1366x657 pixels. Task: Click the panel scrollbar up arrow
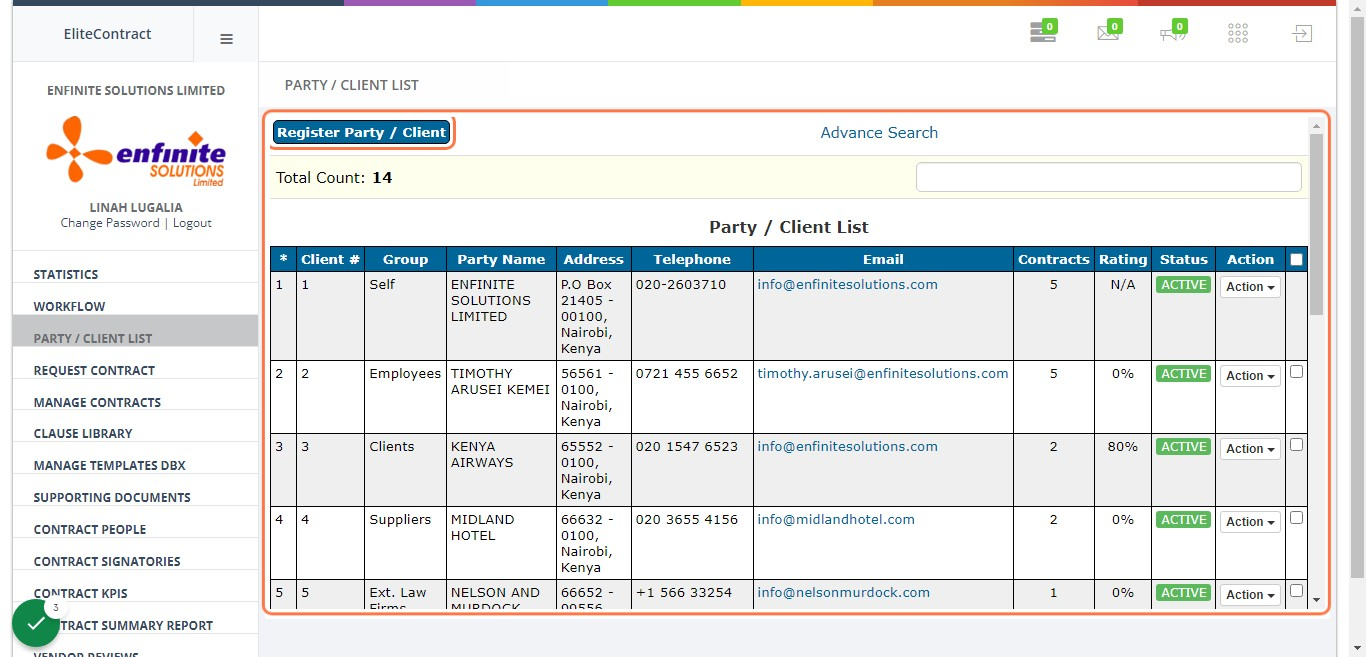tap(1316, 125)
